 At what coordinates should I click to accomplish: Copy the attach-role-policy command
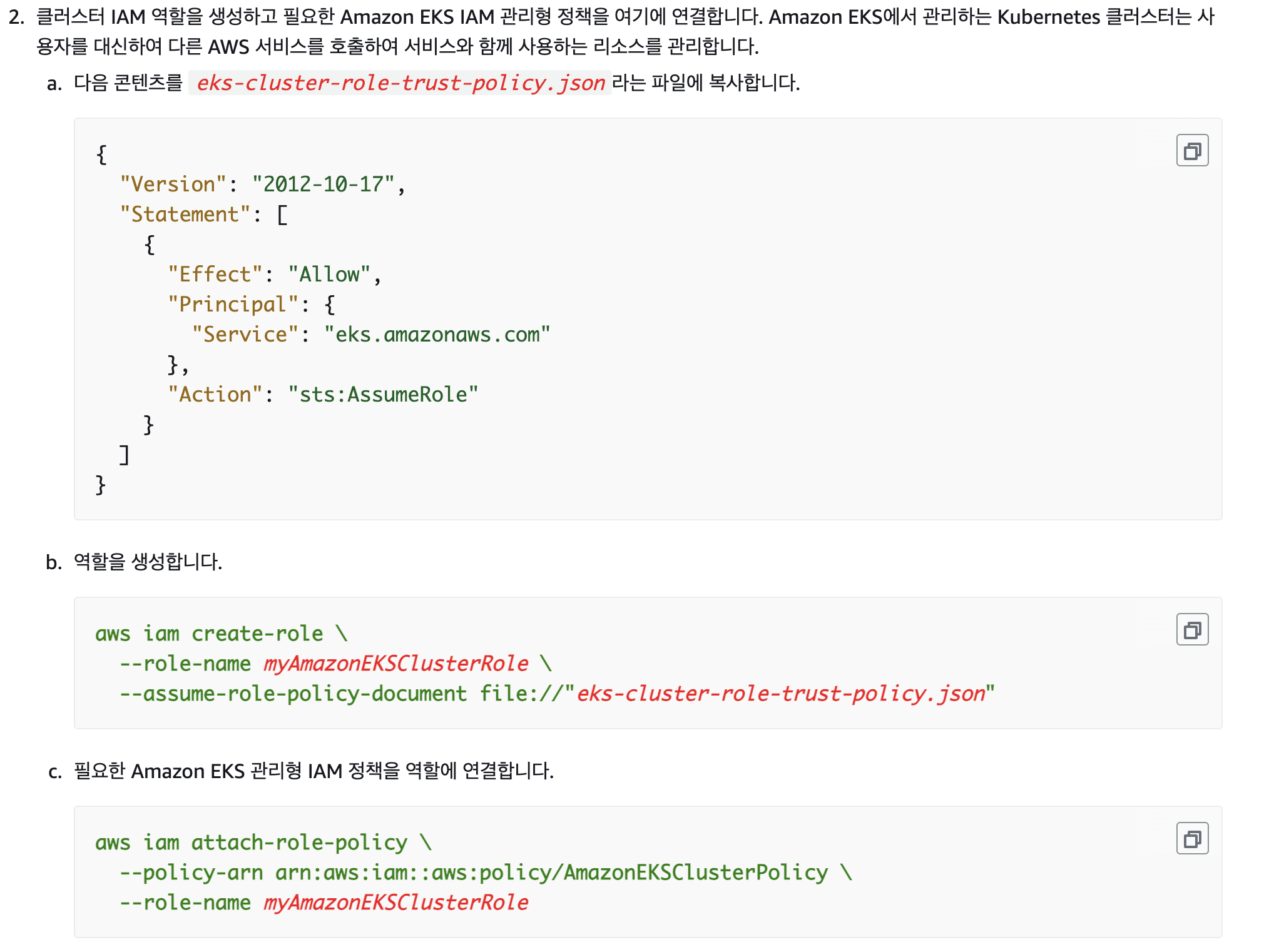(1191, 839)
